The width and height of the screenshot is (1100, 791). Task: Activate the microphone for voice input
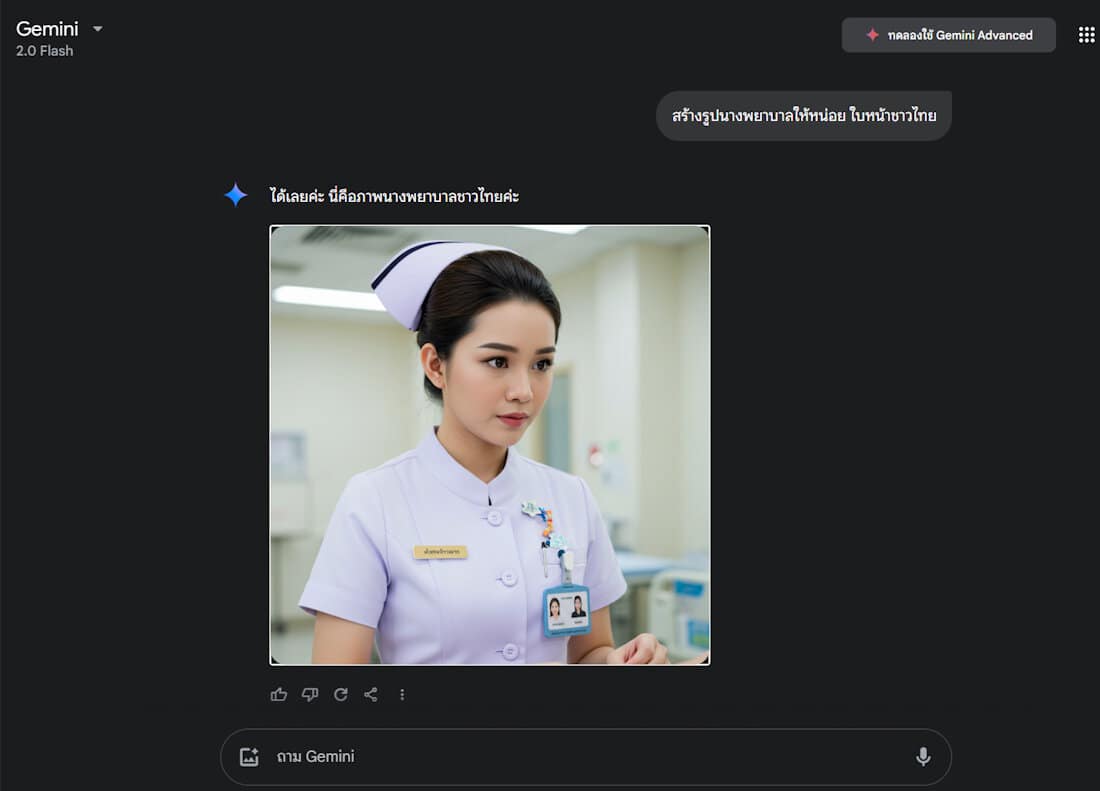923,757
